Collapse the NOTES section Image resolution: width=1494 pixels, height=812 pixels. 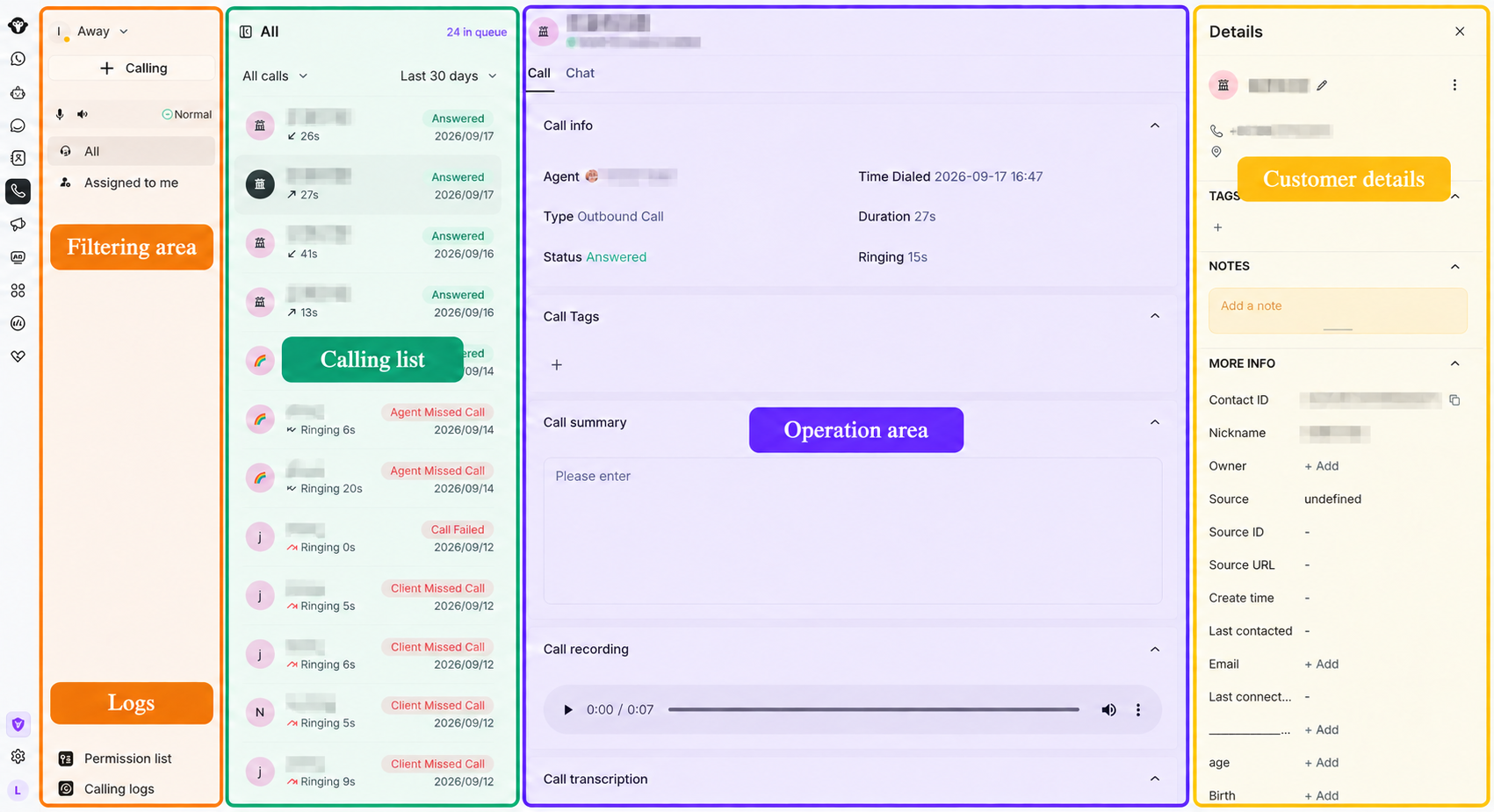pos(1455,266)
